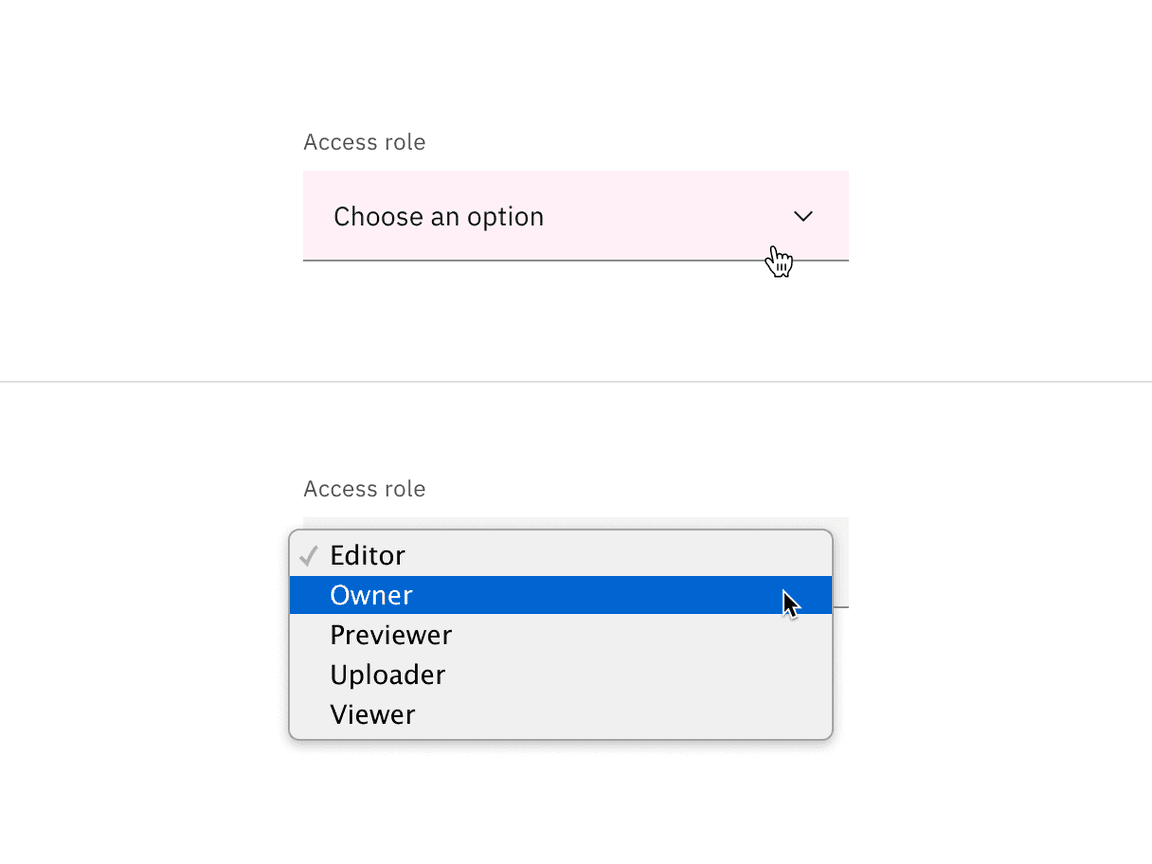Click the chevron arrow in the top dropdown
This screenshot has height=864, width=1152.
click(803, 216)
